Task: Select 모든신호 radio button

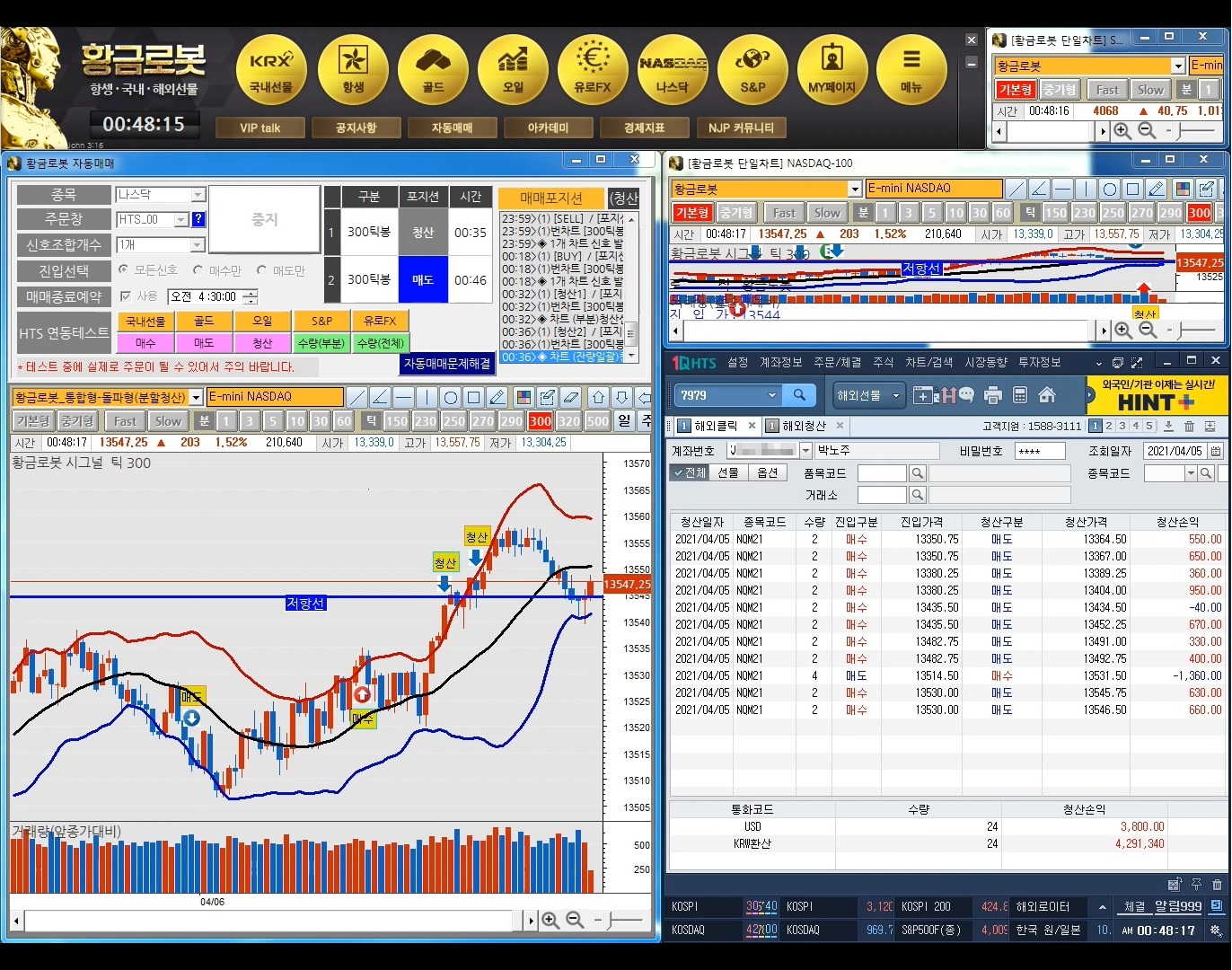Action: tap(123, 269)
